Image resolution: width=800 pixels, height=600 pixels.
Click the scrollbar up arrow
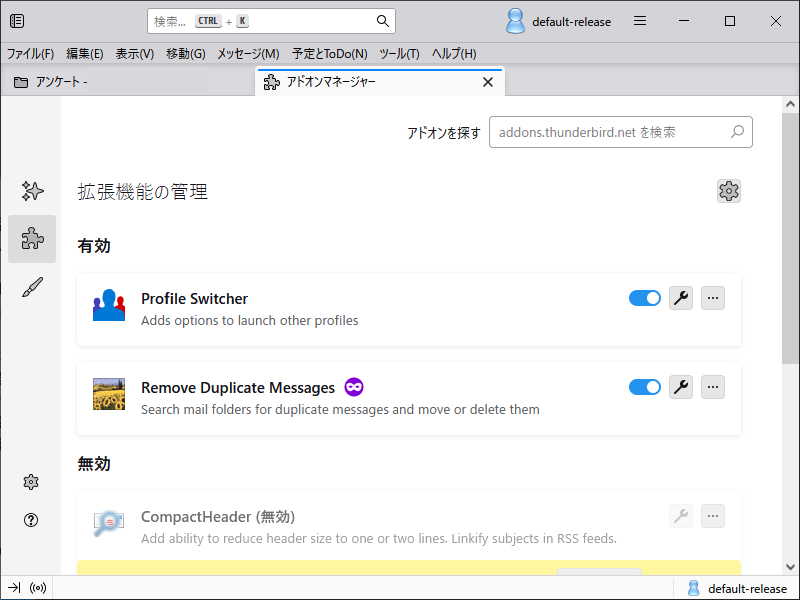click(x=790, y=105)
